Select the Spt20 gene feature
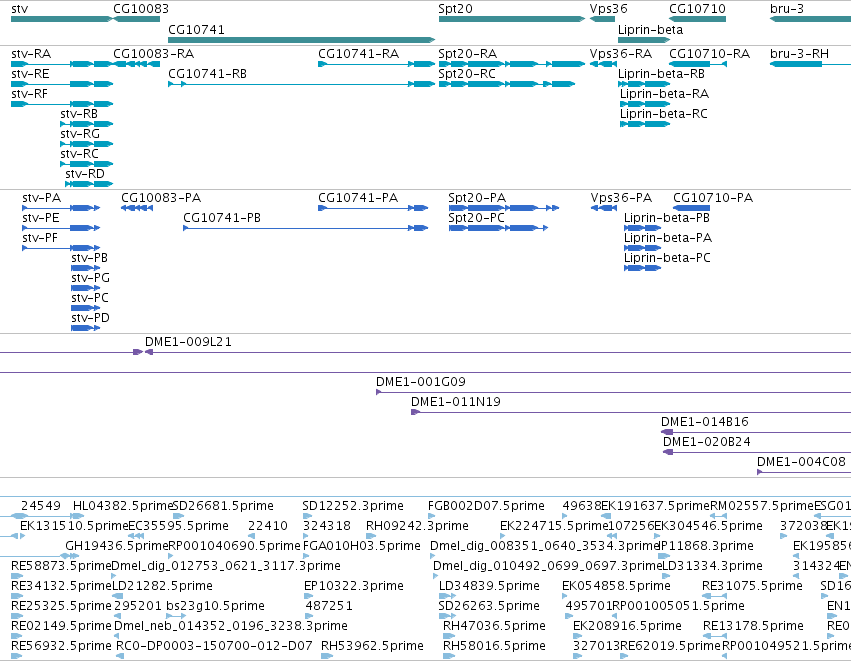 (x=512, y=19)
